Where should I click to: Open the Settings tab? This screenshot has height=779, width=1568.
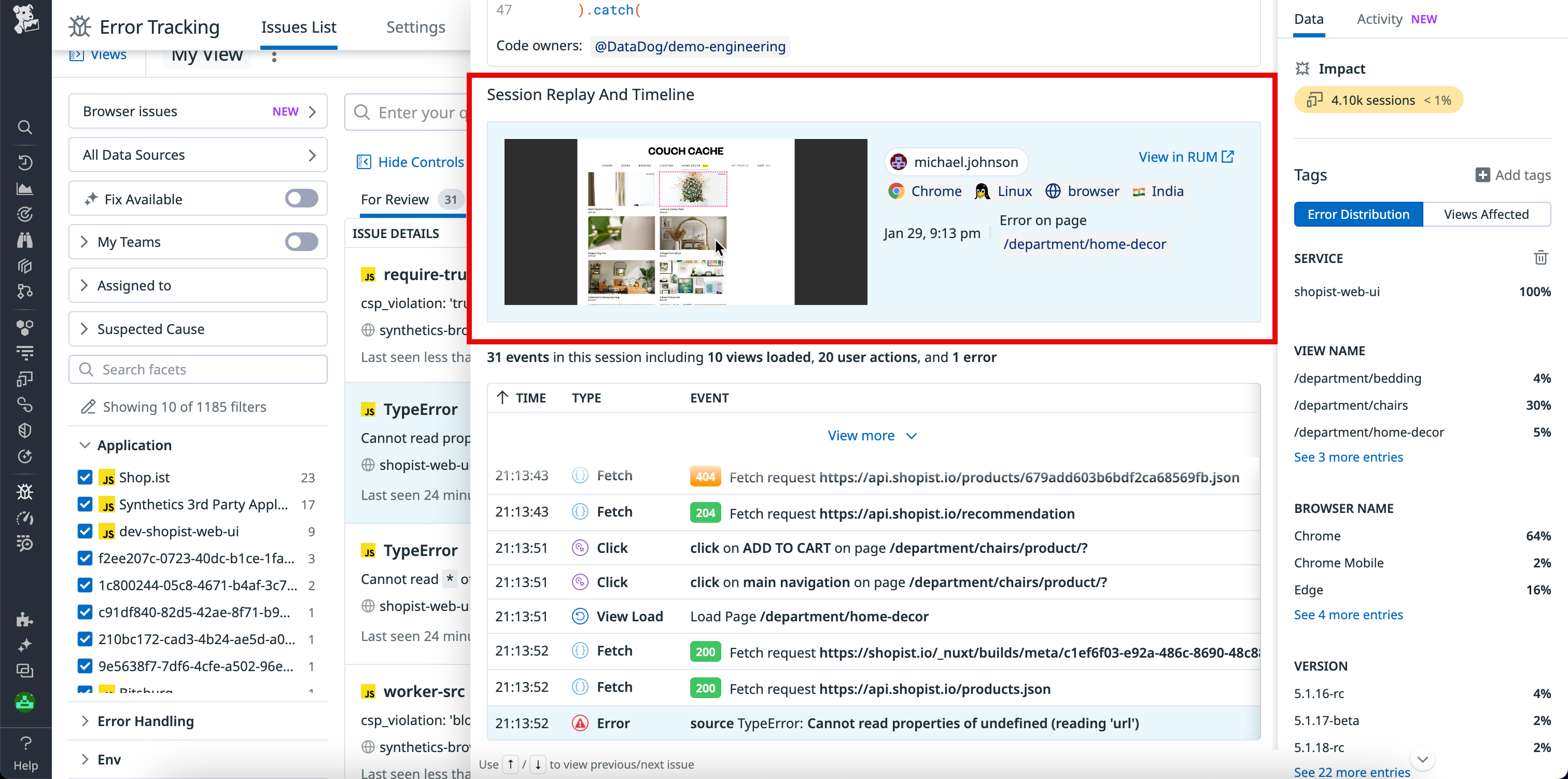tap(416, 27)
